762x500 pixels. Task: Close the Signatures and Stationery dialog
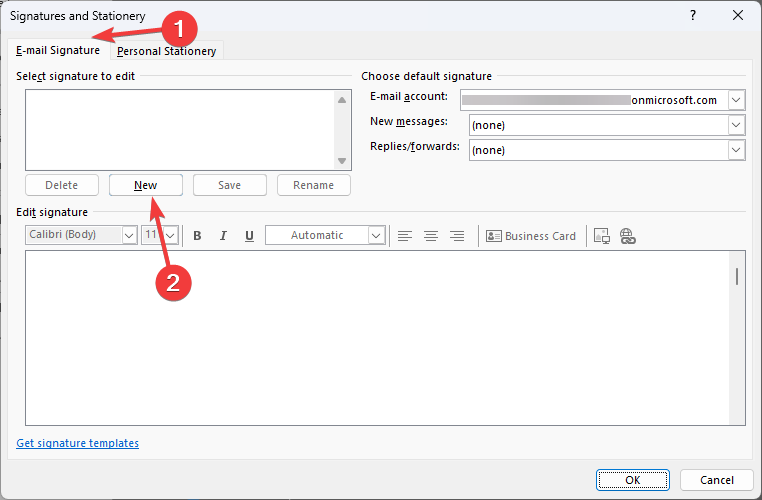[x=738, y=15]
